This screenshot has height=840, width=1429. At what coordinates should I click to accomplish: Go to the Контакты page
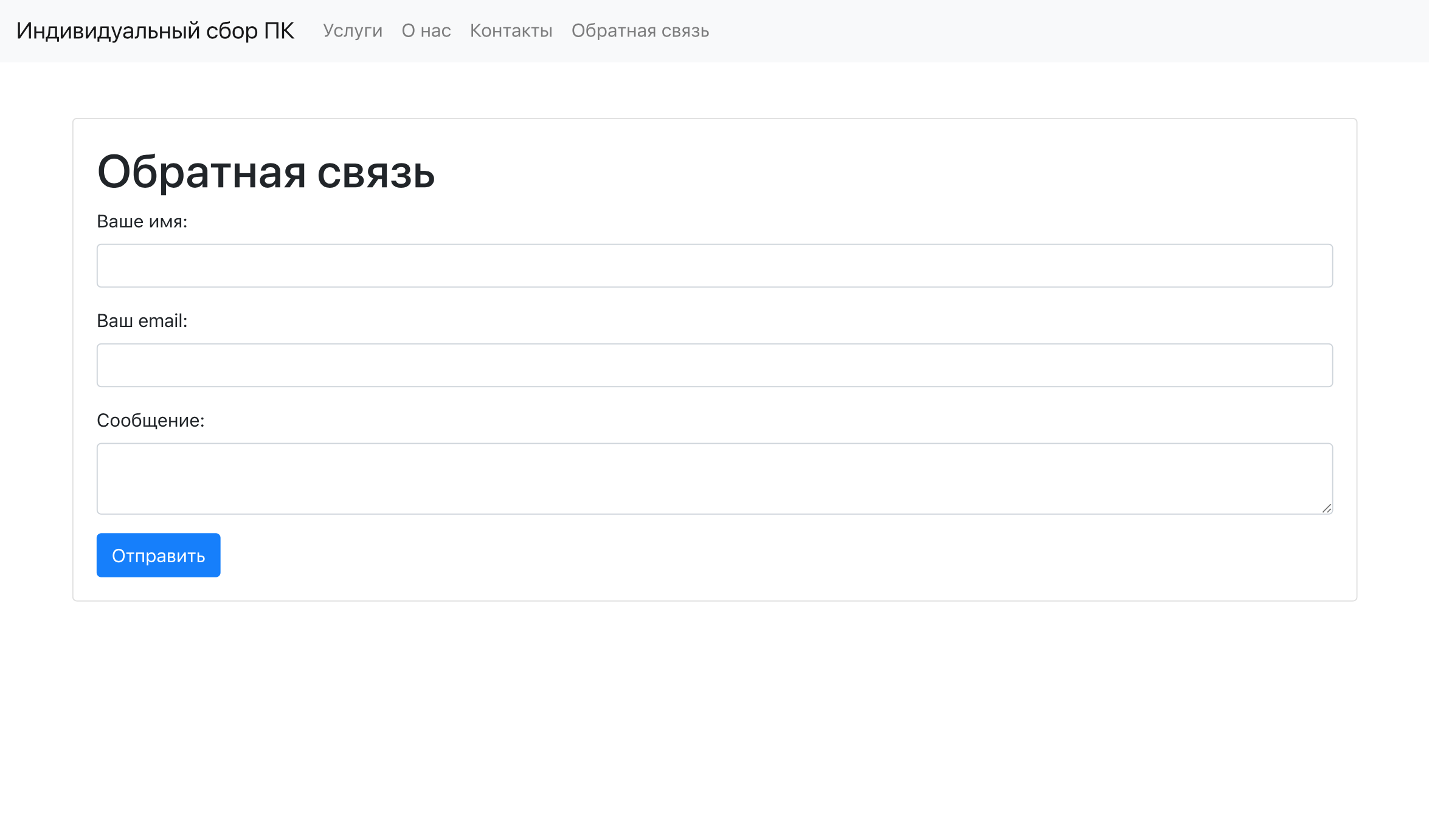pyautogui.click(x=510, y=31)
